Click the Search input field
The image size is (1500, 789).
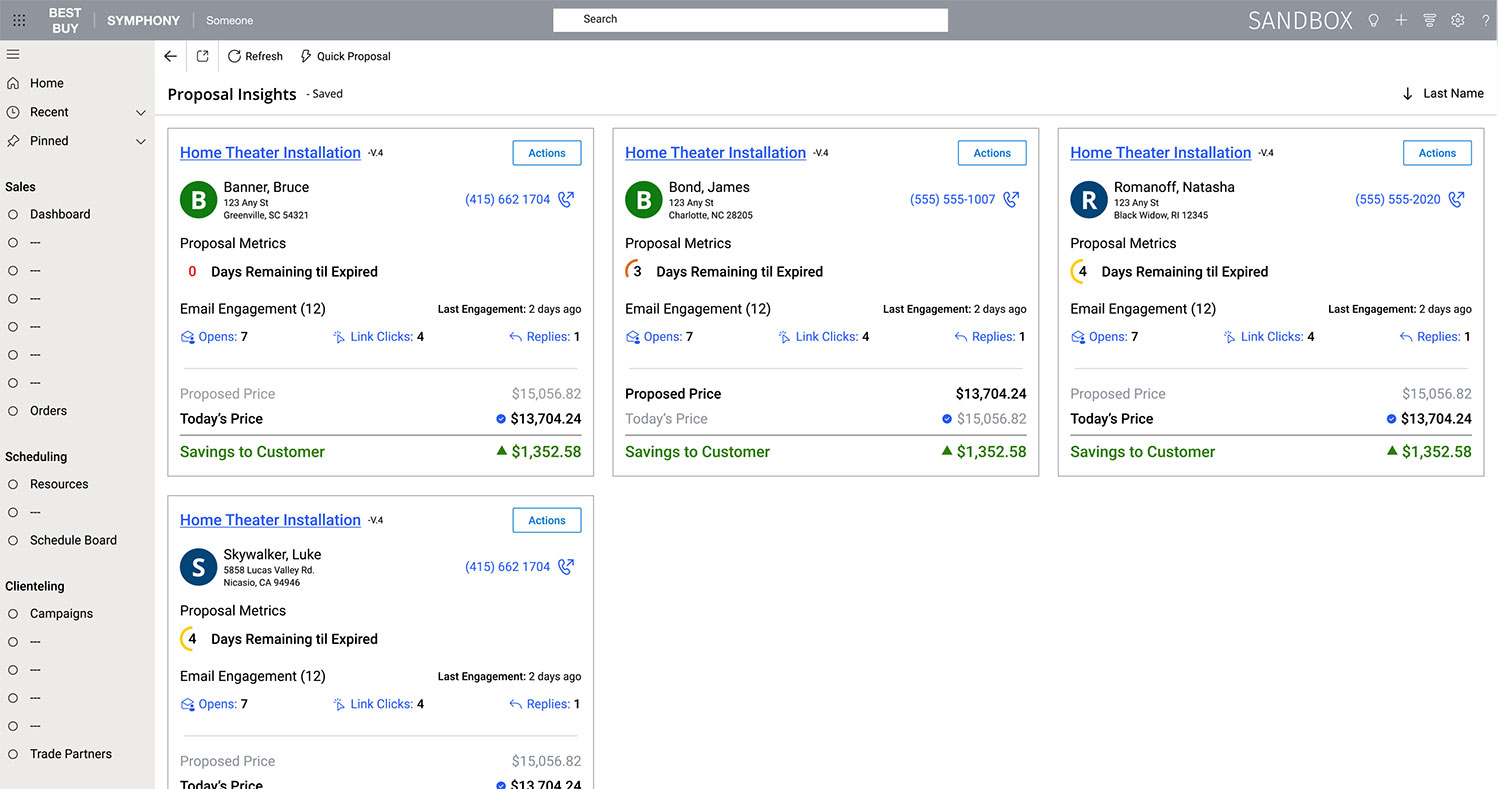(x=750, y=20)
